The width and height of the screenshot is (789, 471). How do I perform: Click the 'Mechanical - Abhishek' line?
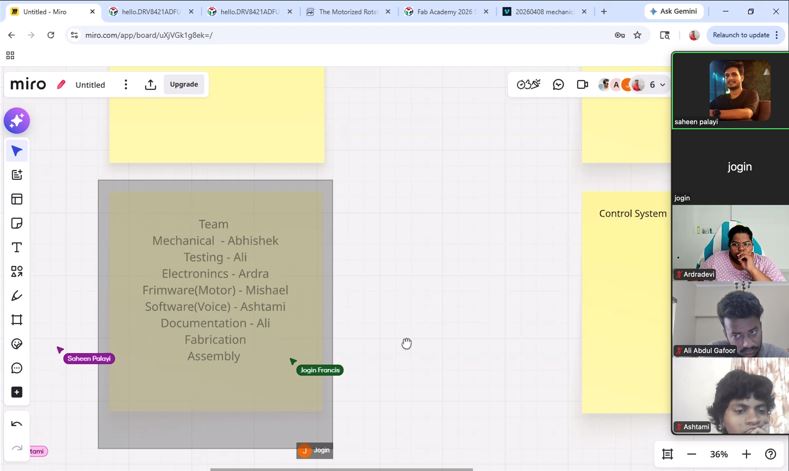coord(215,241)
